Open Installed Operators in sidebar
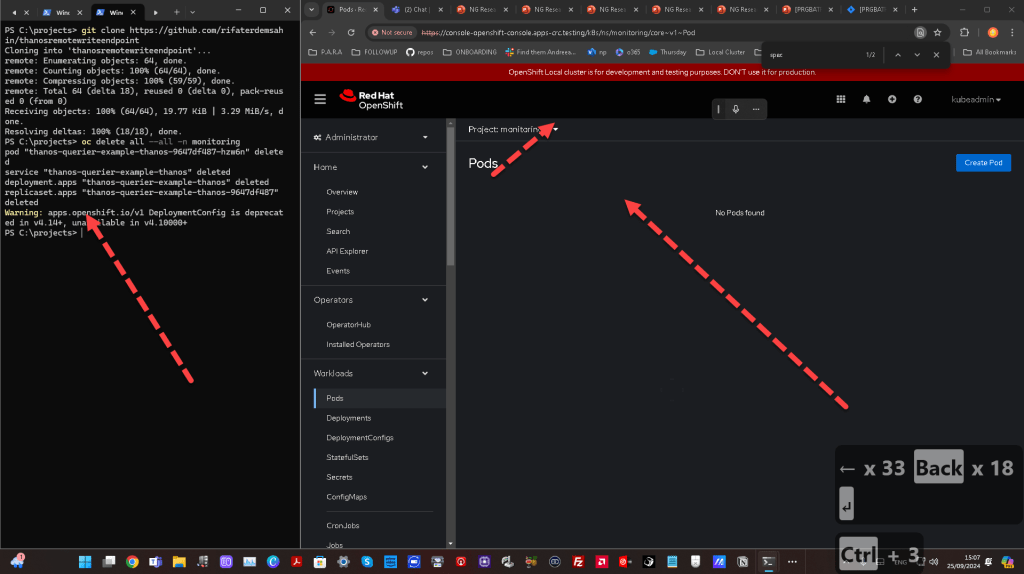 pyautogui.click(x=358, y=344)
